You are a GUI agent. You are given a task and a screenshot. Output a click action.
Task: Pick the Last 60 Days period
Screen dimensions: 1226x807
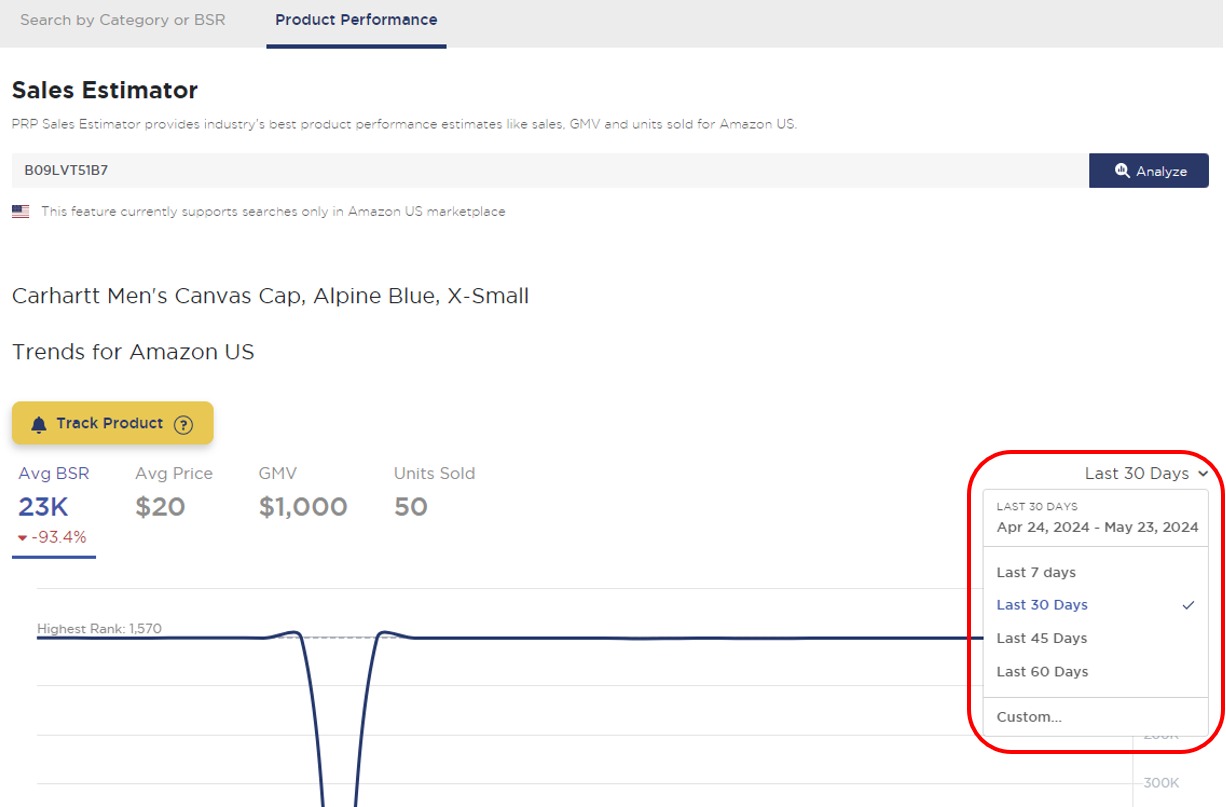(1042, 671)
